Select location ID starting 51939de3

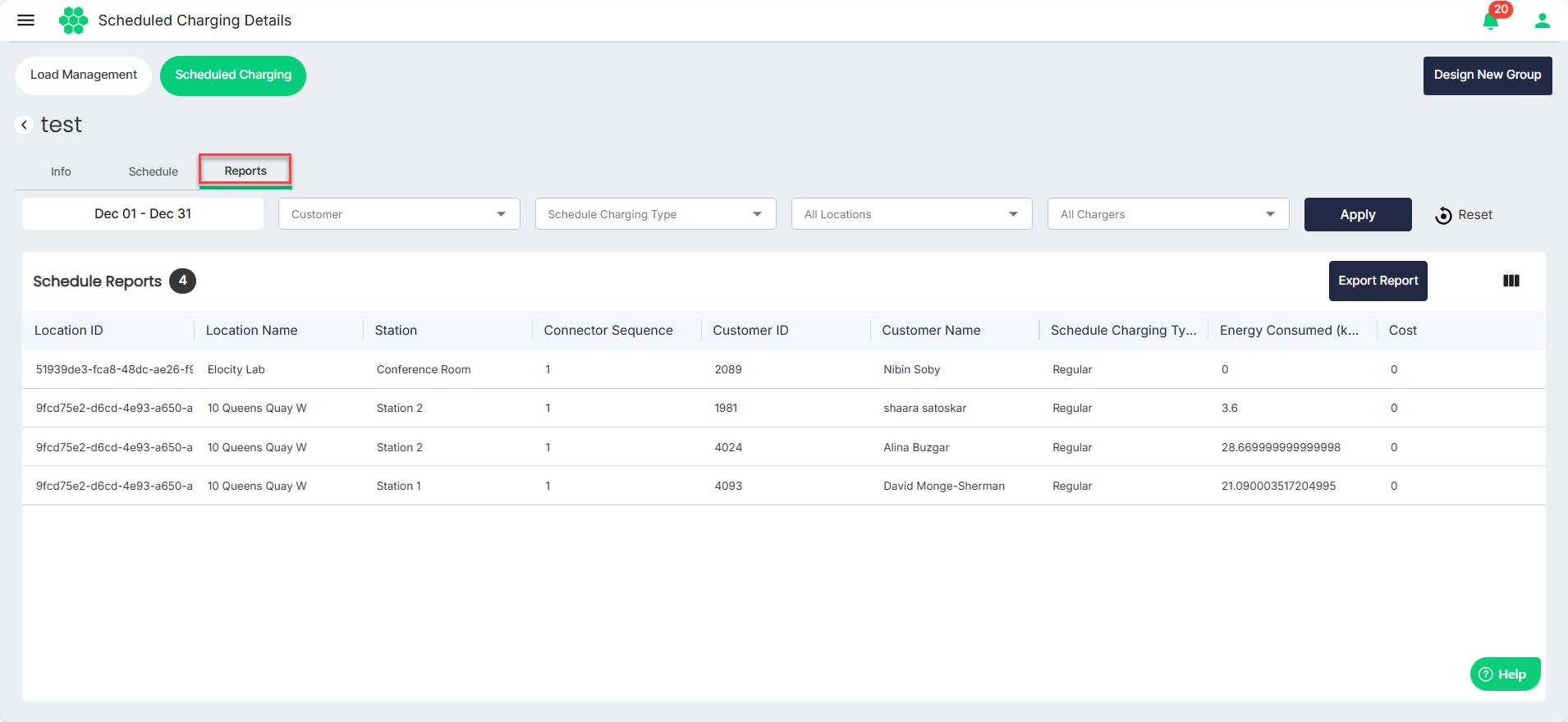115,369
